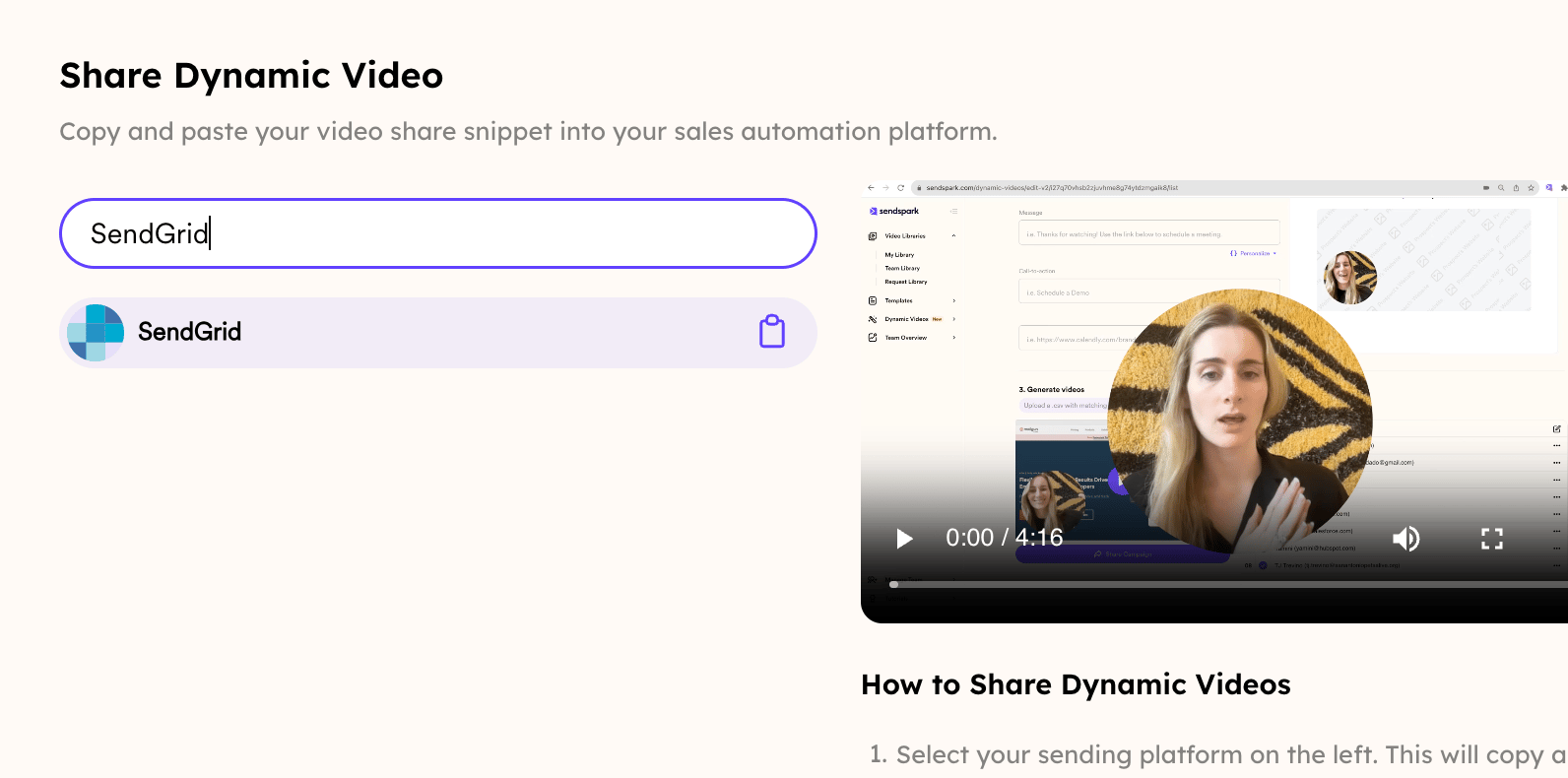Click the Share Dynamic Video heading
The height and width of the screenshot is (778, 1568).
[251, 76]
